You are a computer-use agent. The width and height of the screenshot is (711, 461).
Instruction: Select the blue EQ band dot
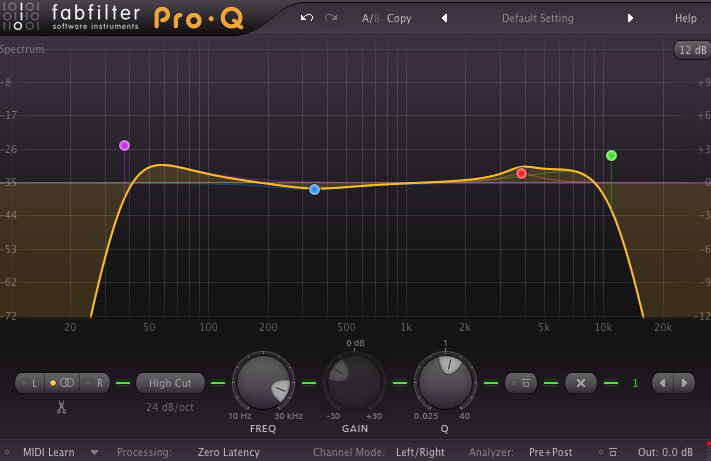(314, 189)
